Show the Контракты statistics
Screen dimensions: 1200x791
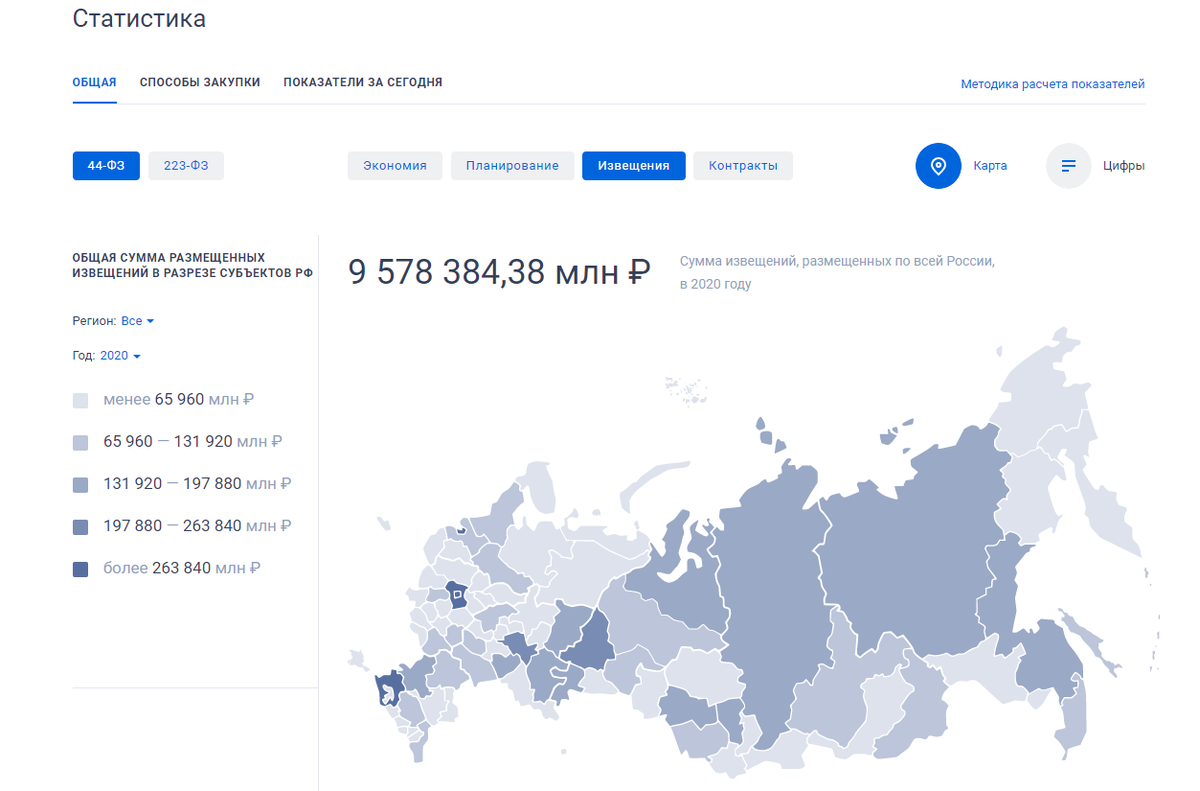pos(743,166)
